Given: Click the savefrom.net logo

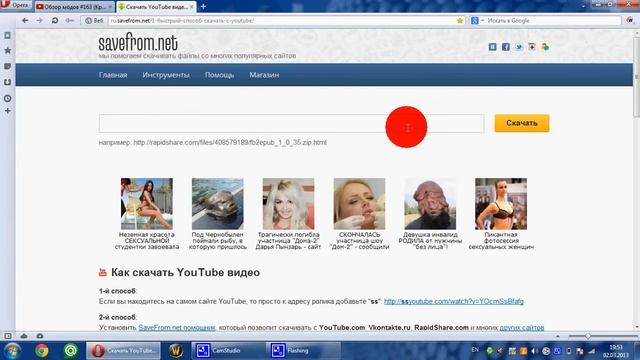Looking at the screenshot, I should [x=138, y=42].
